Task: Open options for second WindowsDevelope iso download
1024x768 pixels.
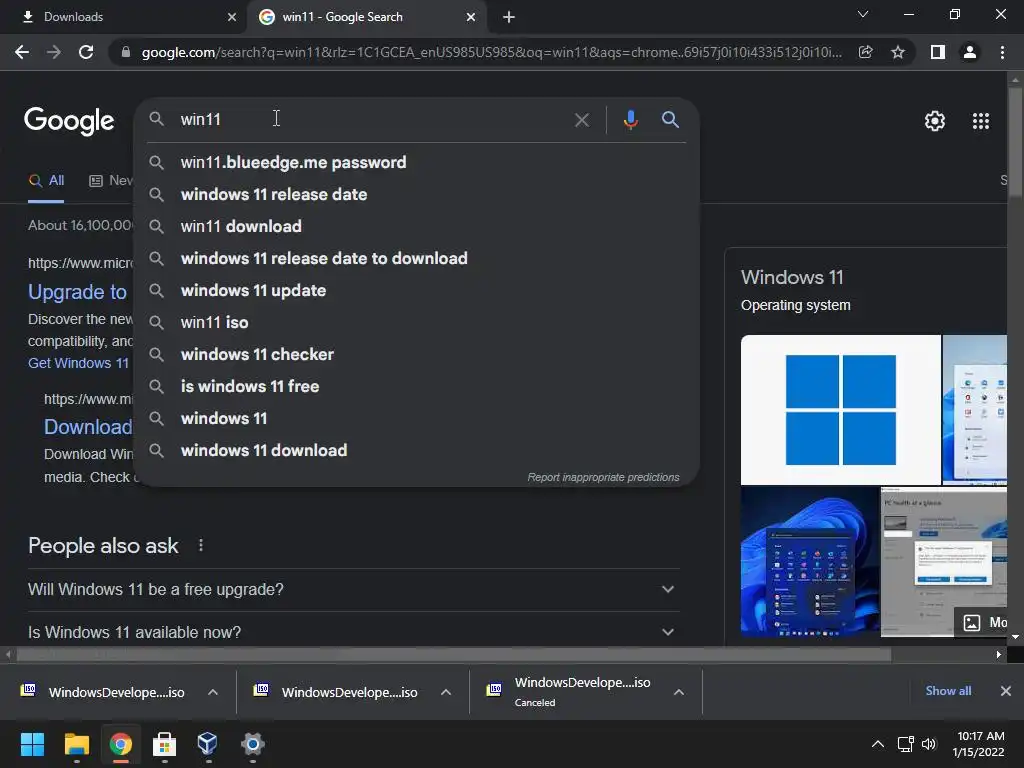Action: [x=446, y=692]
